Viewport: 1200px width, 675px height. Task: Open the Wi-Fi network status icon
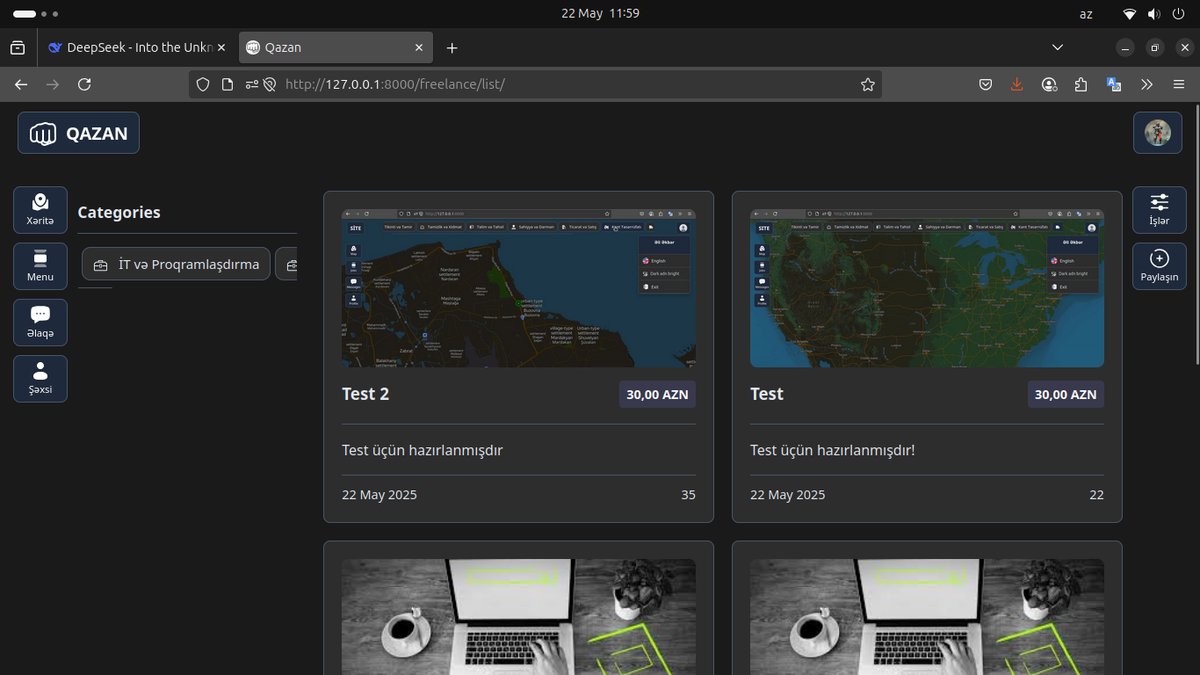tap(1130, 13)
